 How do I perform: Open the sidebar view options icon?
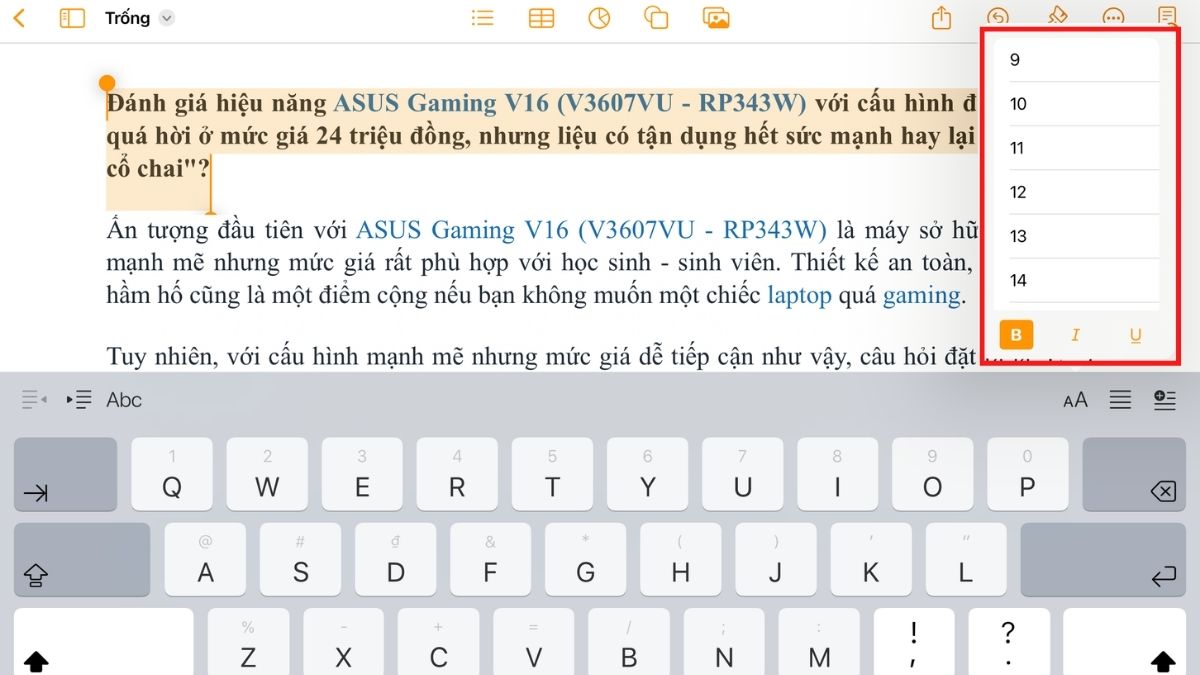72,18
